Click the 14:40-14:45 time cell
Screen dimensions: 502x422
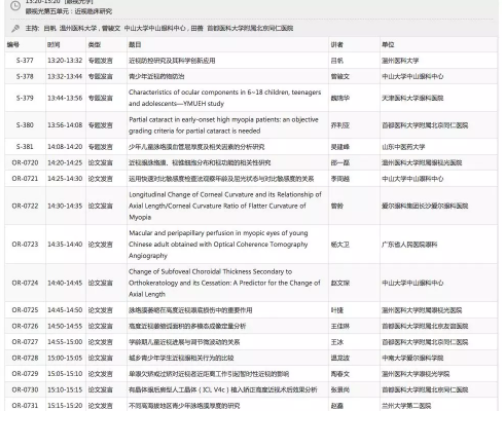[65, 283]
